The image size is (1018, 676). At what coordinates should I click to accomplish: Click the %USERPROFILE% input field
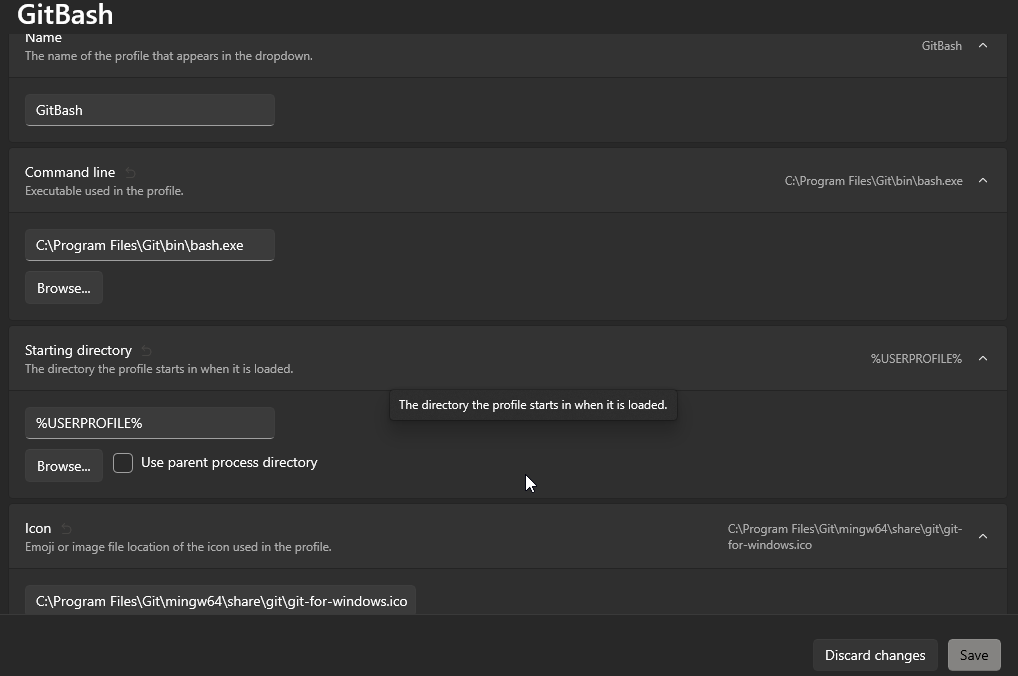149,422
